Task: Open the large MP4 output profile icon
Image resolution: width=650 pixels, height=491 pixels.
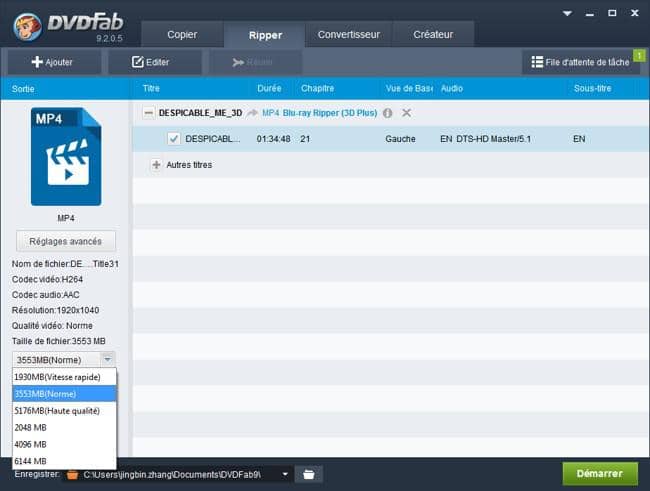Action: tap(66, 156)
